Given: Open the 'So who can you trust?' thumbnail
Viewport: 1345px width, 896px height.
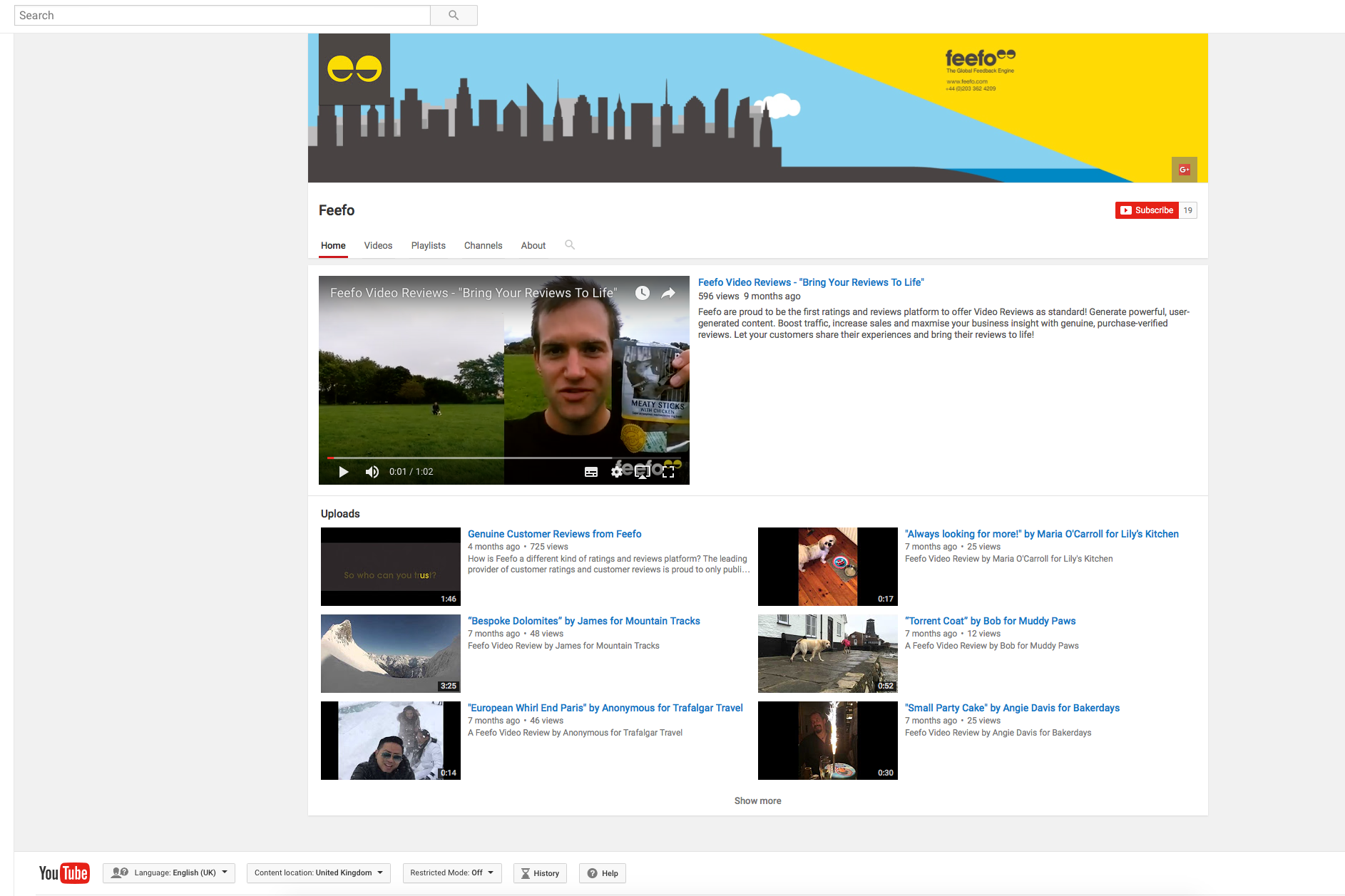Looking at the screenshot, I should click(x=391, y=567).
